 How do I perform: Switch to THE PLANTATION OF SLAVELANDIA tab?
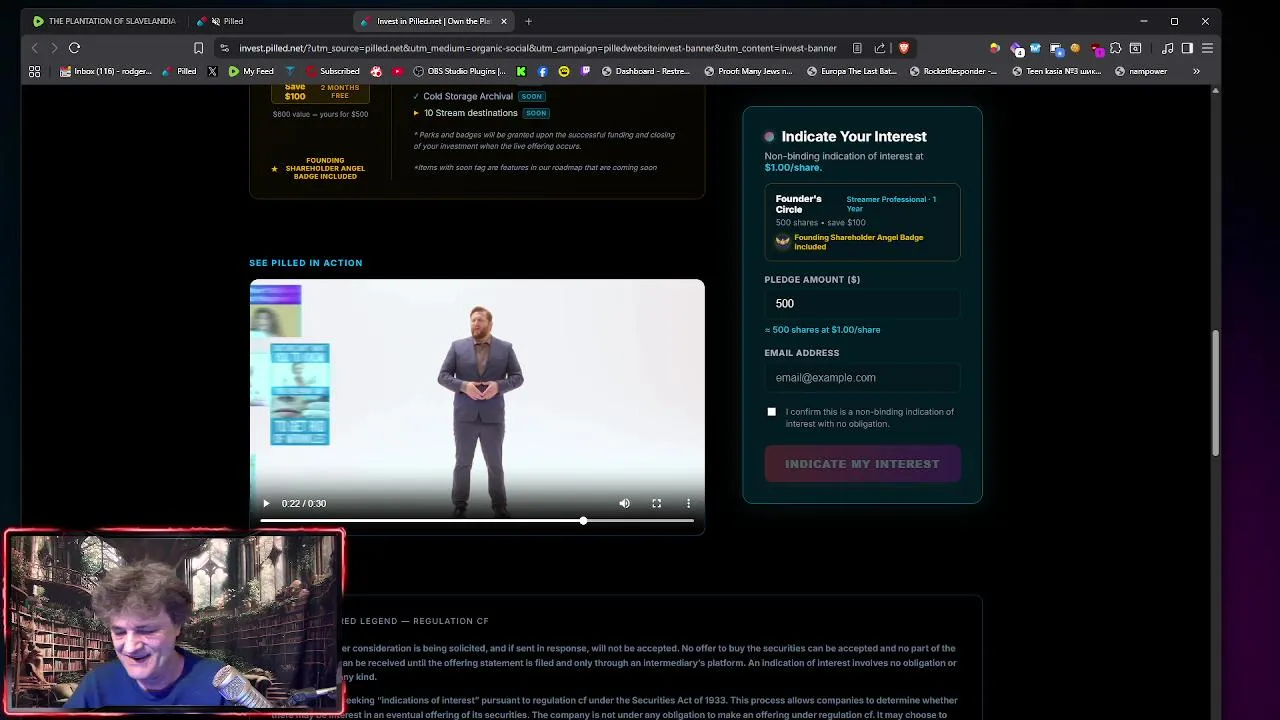(x=104, y=21)
